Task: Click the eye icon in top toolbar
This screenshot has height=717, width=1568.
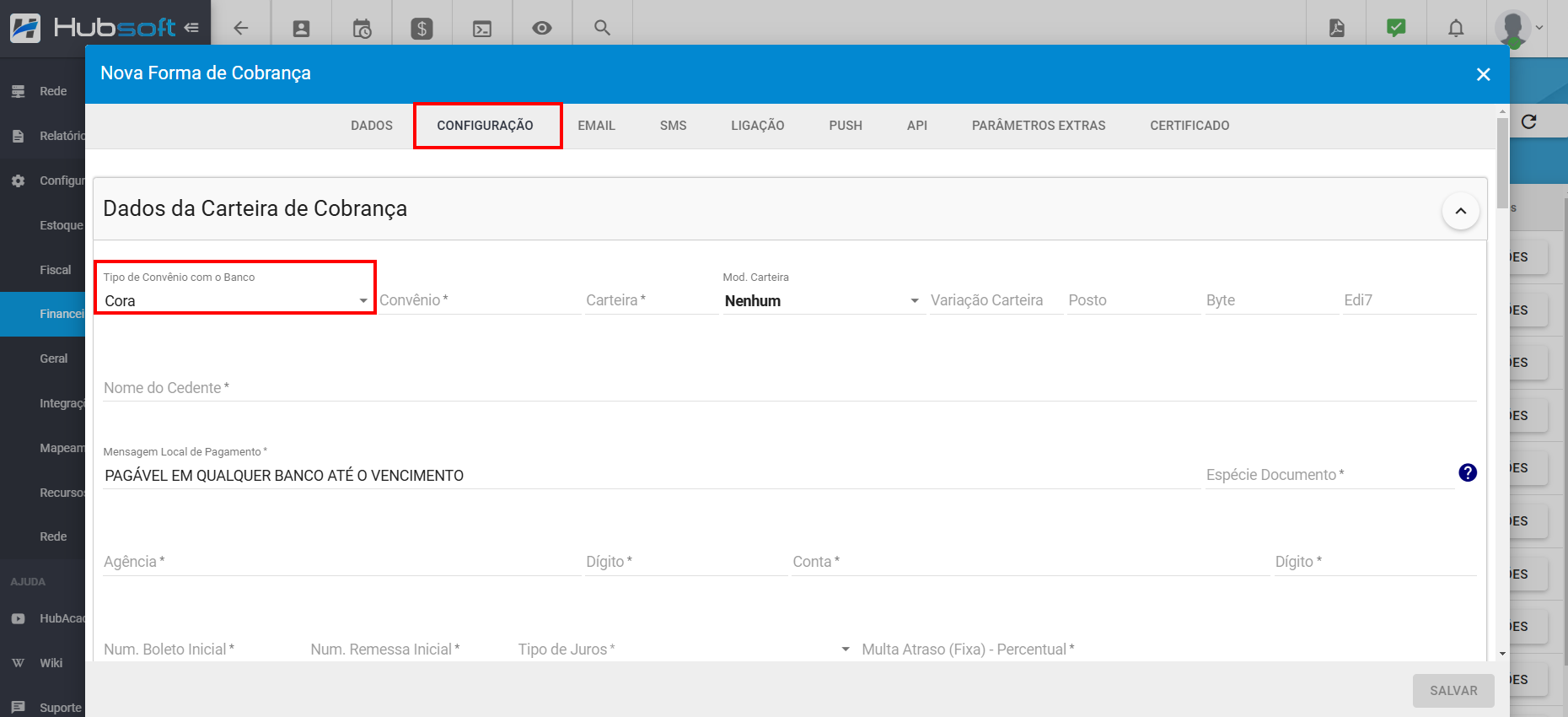Action: [542, 28]
